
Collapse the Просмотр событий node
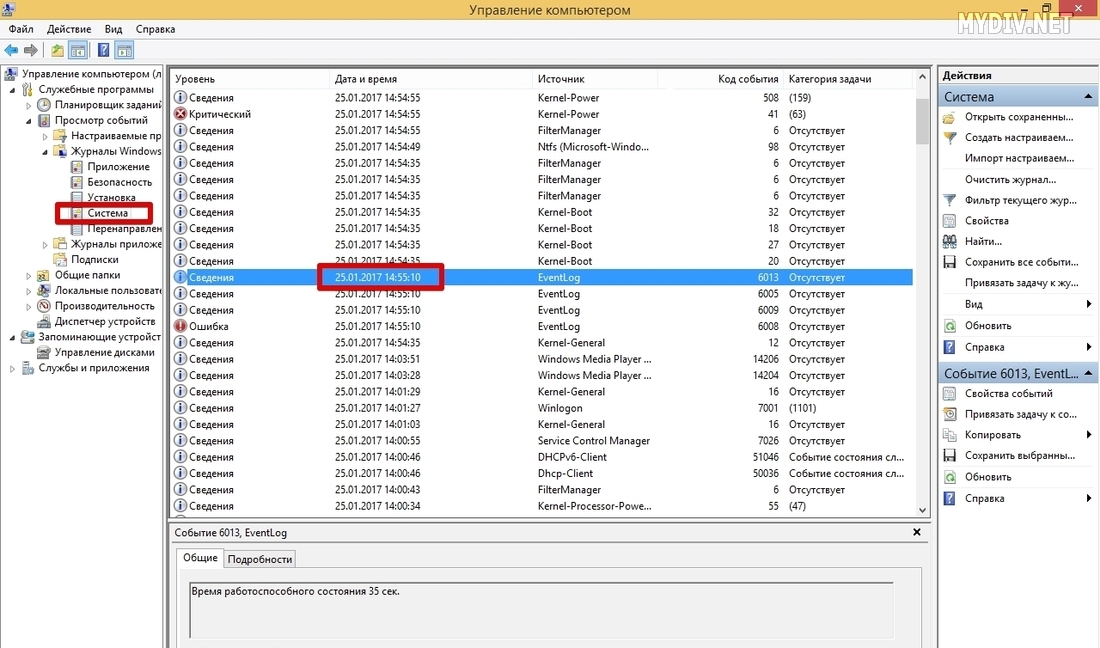pyautogui.click(x=29, y=121)
